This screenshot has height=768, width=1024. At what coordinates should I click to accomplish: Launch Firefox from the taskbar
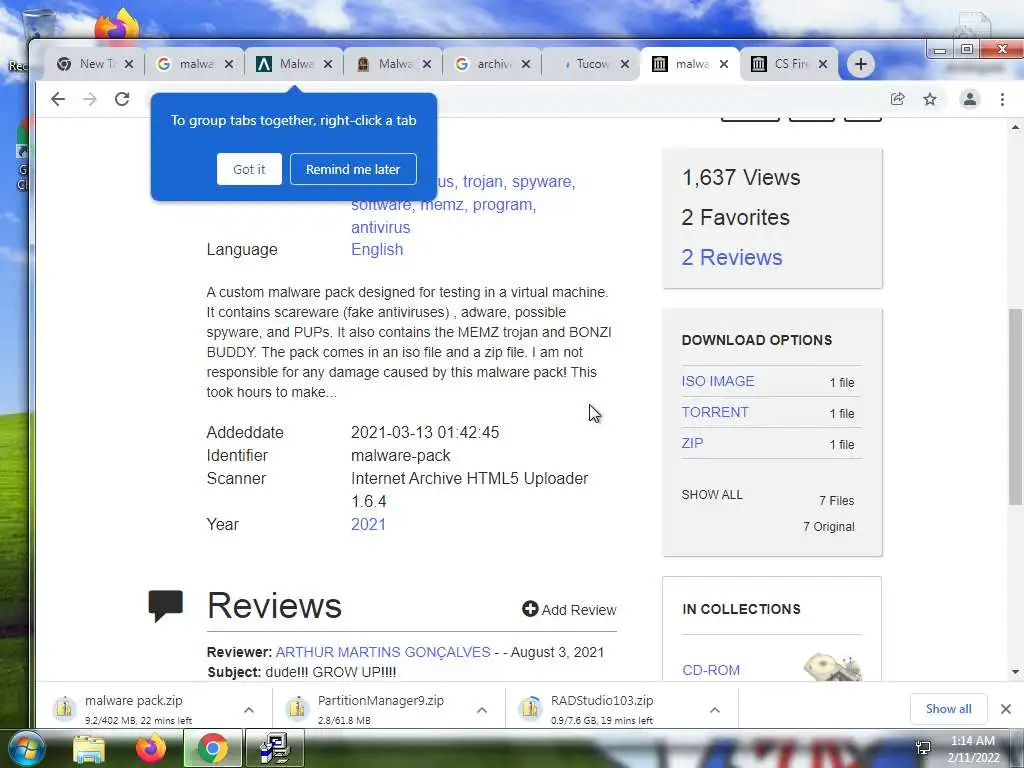(150, 749)
